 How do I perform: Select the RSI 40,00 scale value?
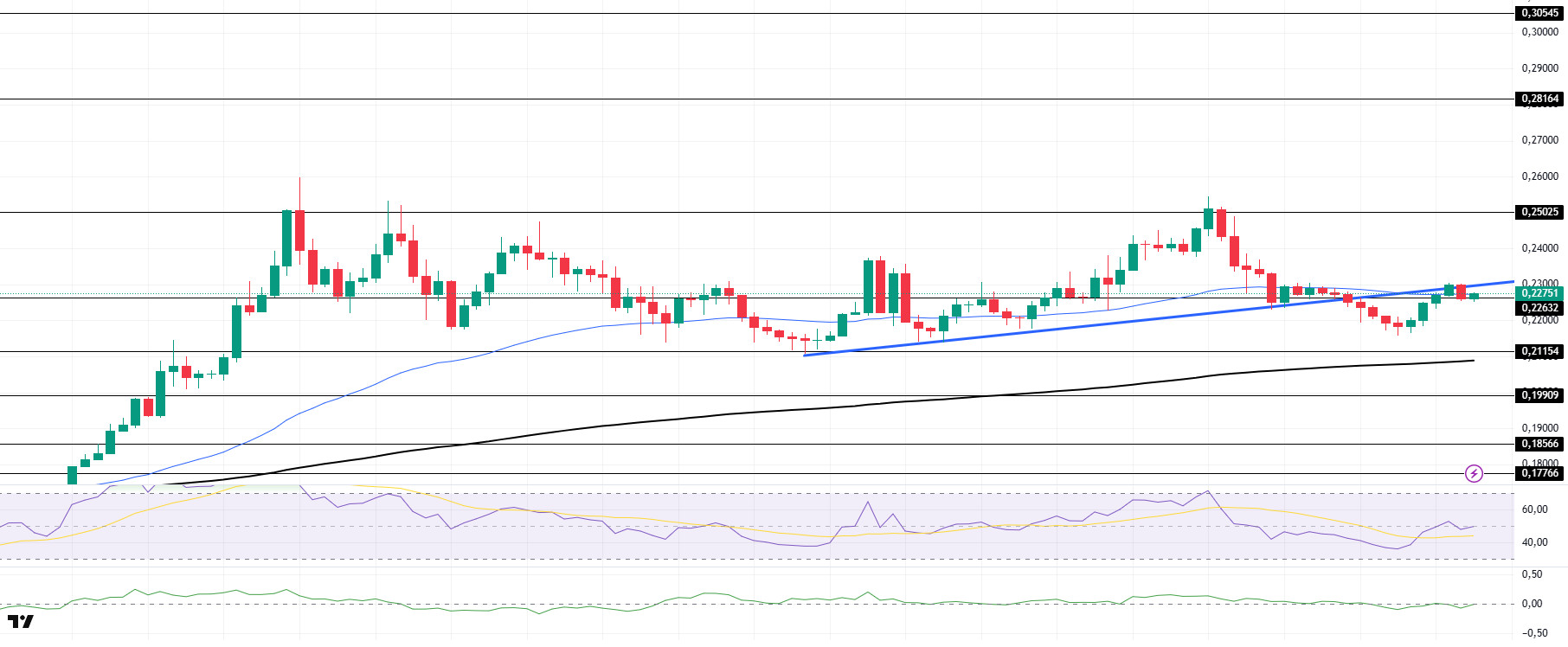[x=1534, y=542]
